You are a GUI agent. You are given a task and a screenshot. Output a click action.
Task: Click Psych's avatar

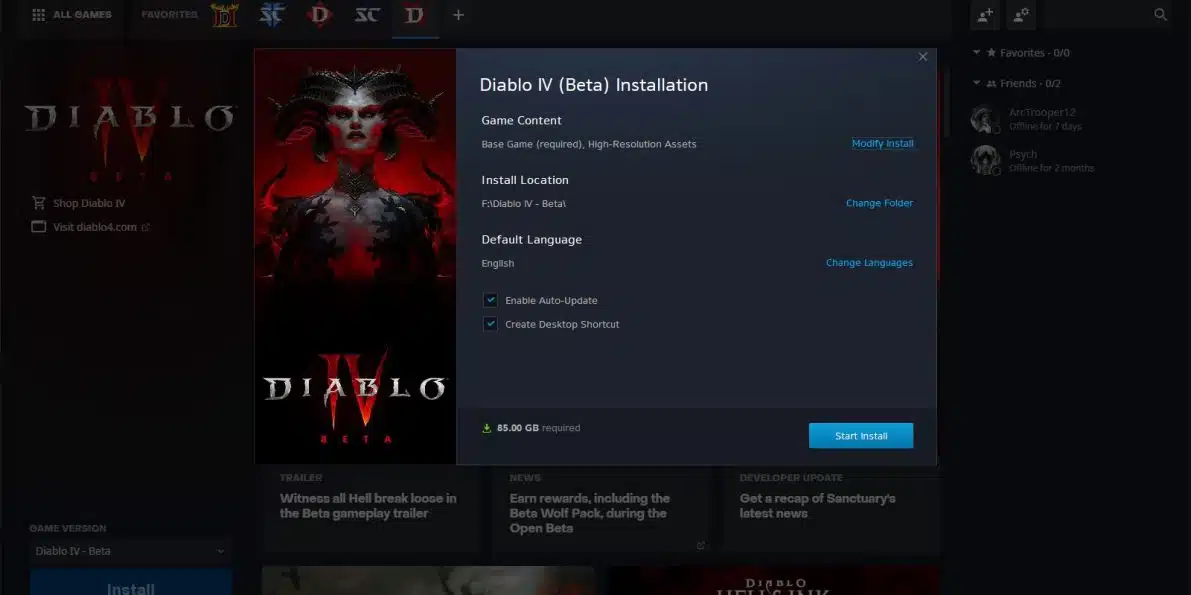click(x=984, y=160)
